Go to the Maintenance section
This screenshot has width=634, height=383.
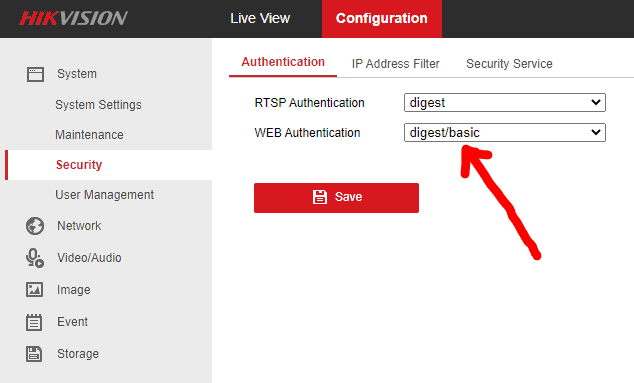89,135
